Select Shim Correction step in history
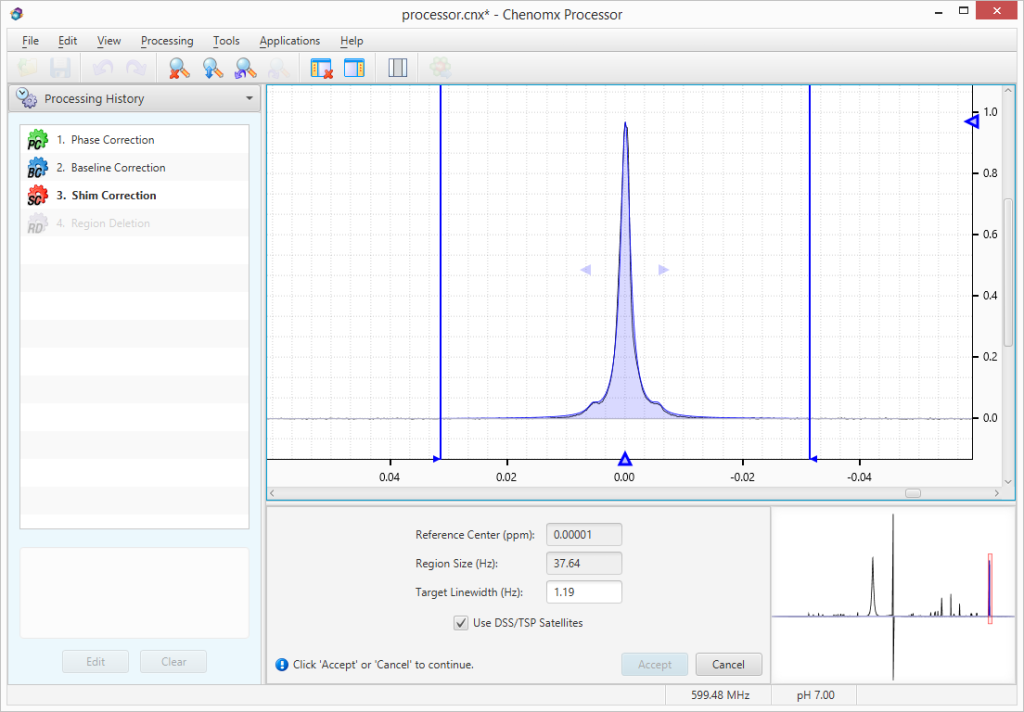Image resolution: width=1024 pixels, height=712 pixels. tap(113, 196)
